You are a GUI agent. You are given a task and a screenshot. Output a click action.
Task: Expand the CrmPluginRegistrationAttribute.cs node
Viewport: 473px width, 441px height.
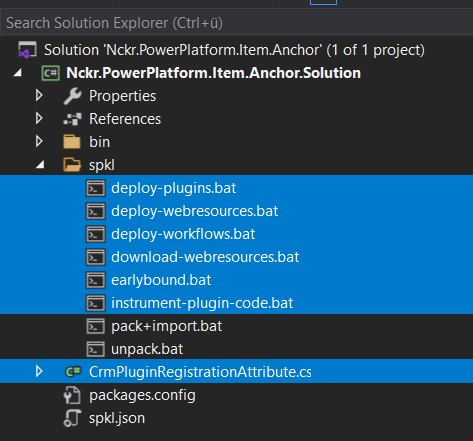39,371
